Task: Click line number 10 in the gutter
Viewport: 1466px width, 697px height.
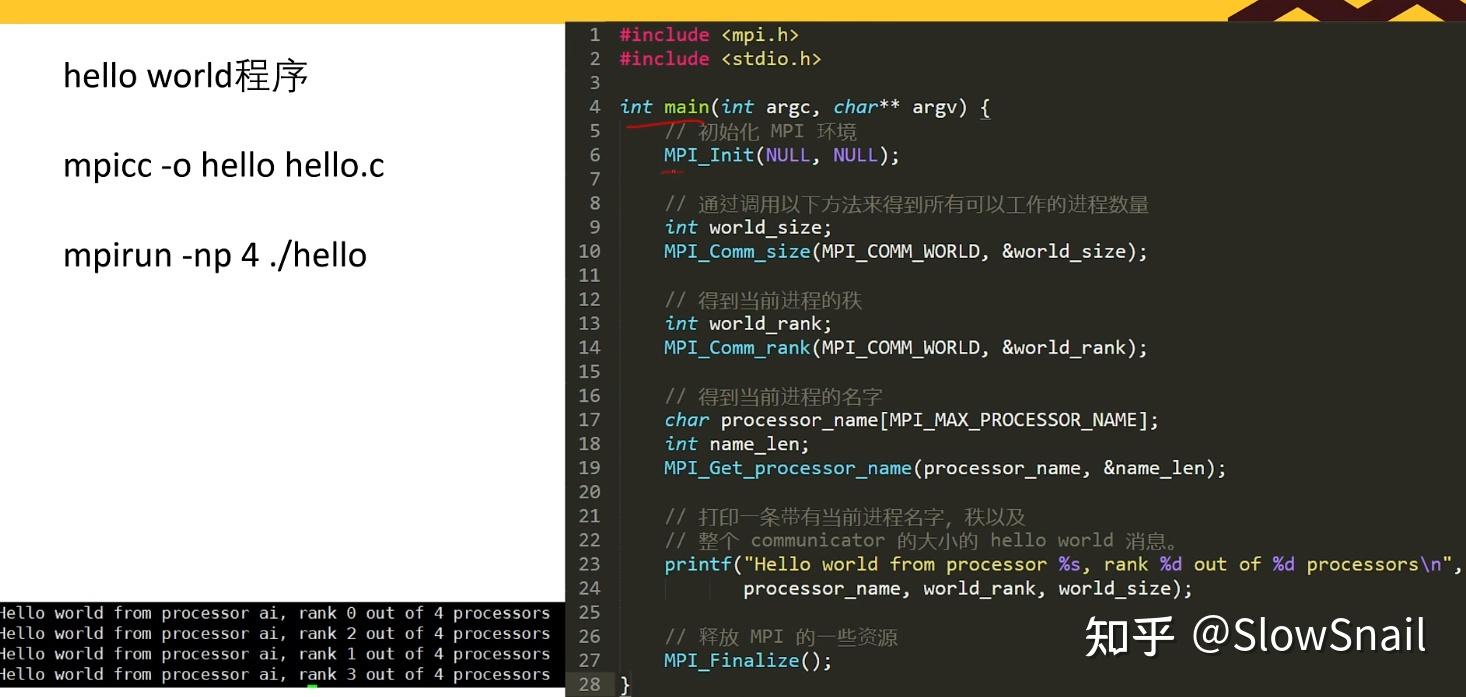Action: point(589,251)
